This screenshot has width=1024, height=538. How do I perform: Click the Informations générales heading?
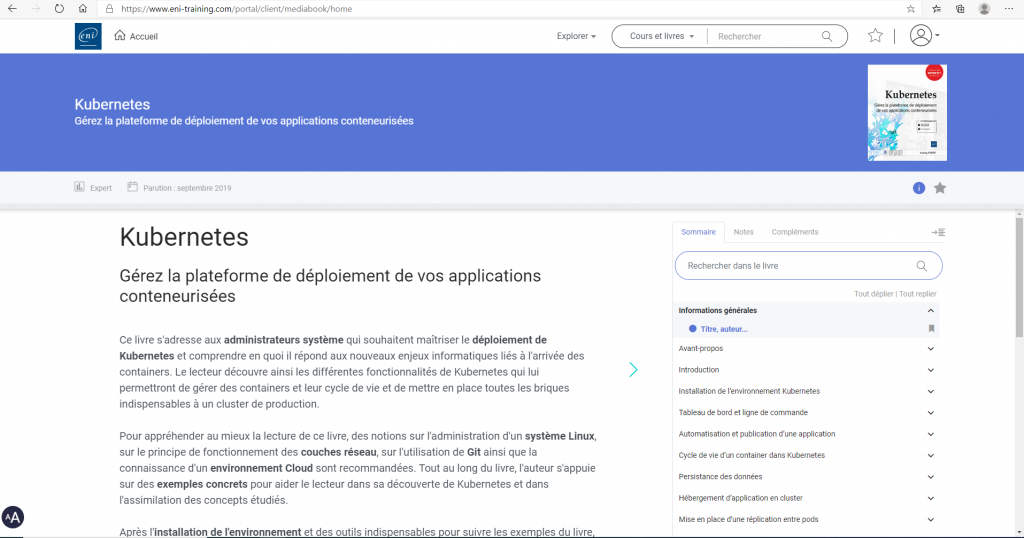point(718,311)
